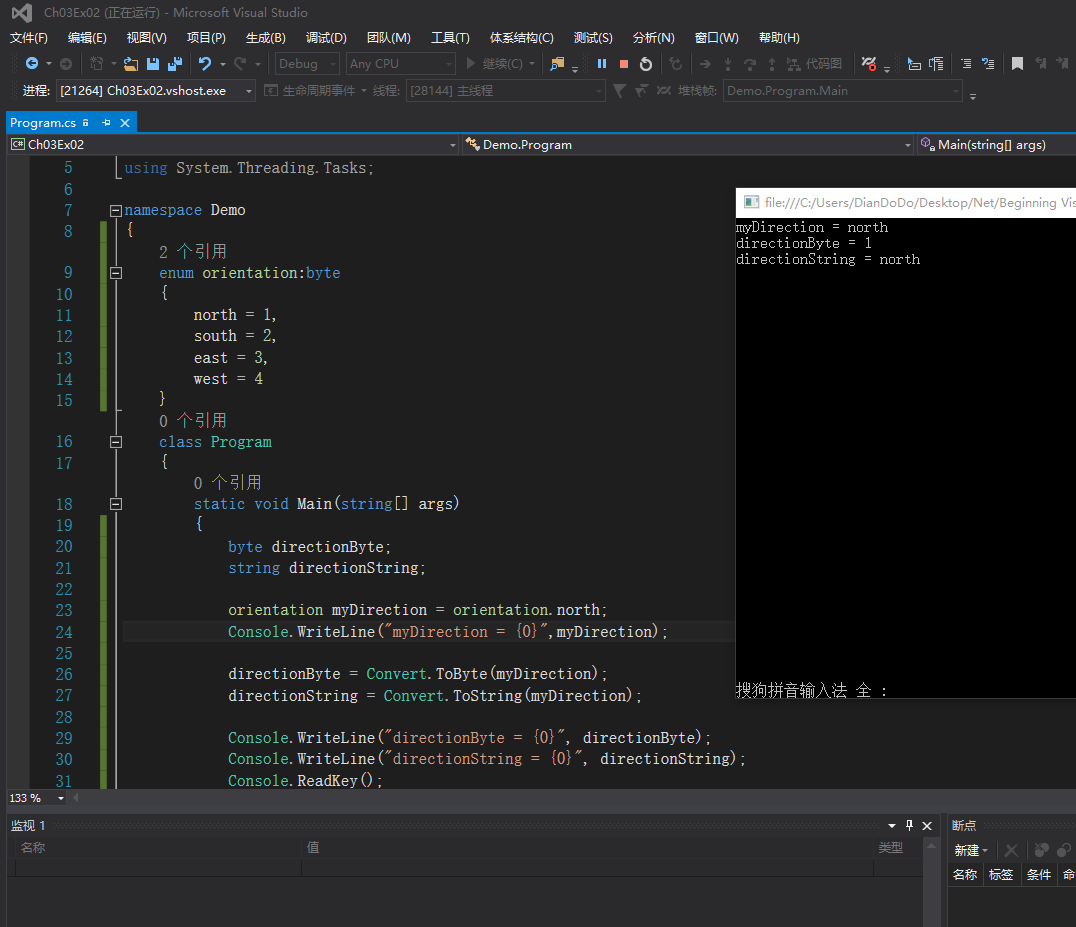Open the 调试(D) Debug menu

[326, 38]
